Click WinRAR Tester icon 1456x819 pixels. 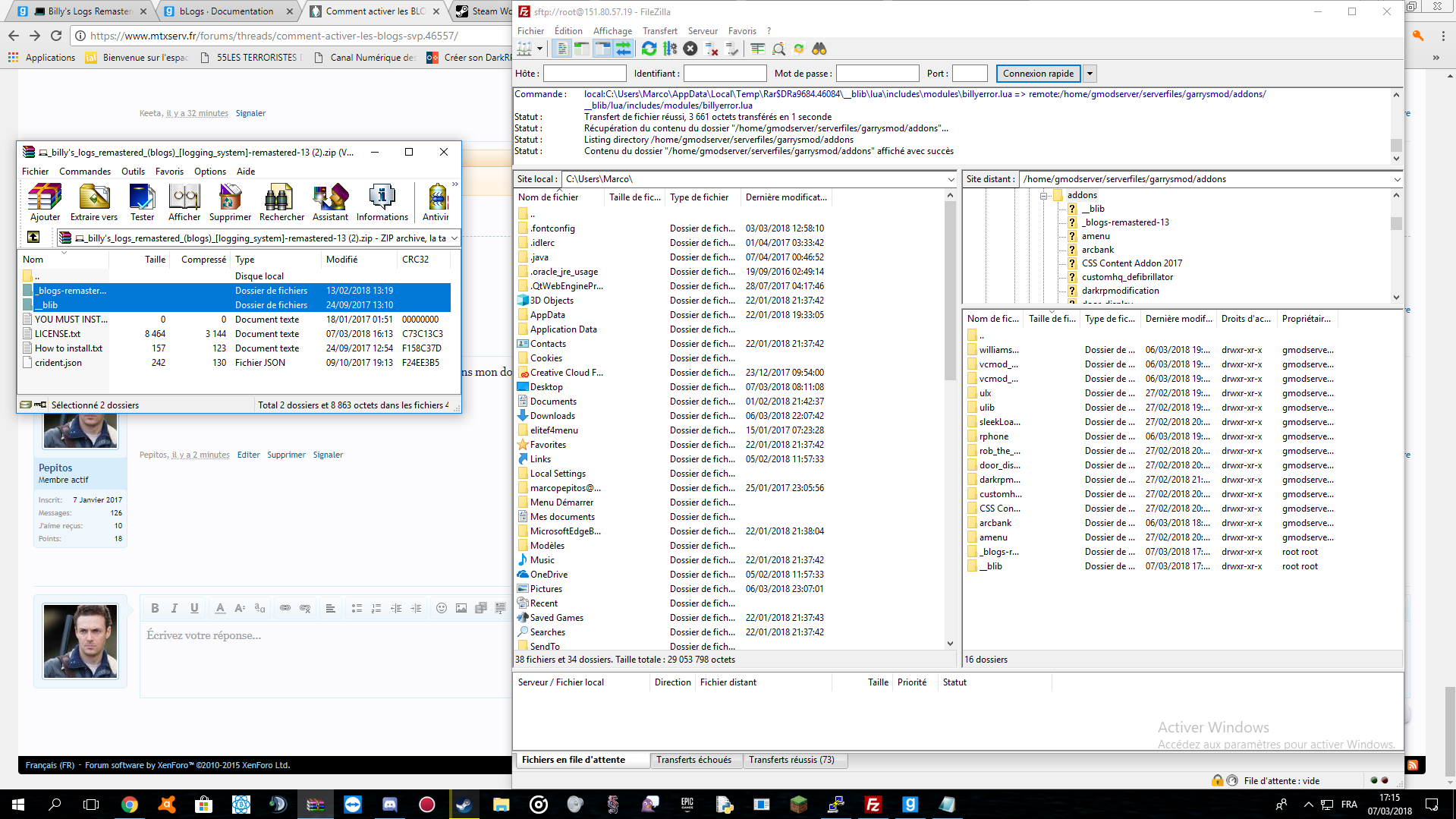click(x=142, y=202)
